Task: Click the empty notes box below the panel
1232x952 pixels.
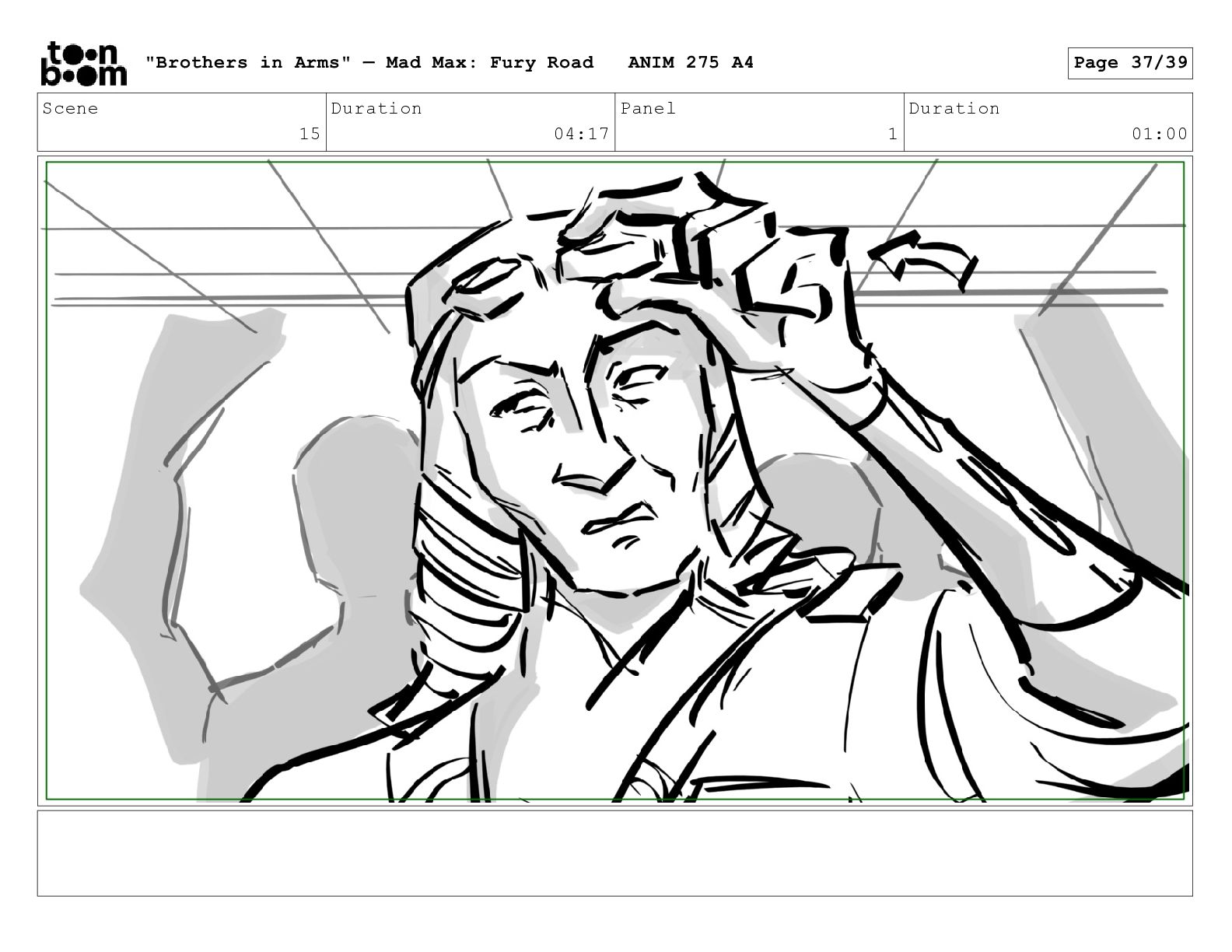Action: click(615, 853)
